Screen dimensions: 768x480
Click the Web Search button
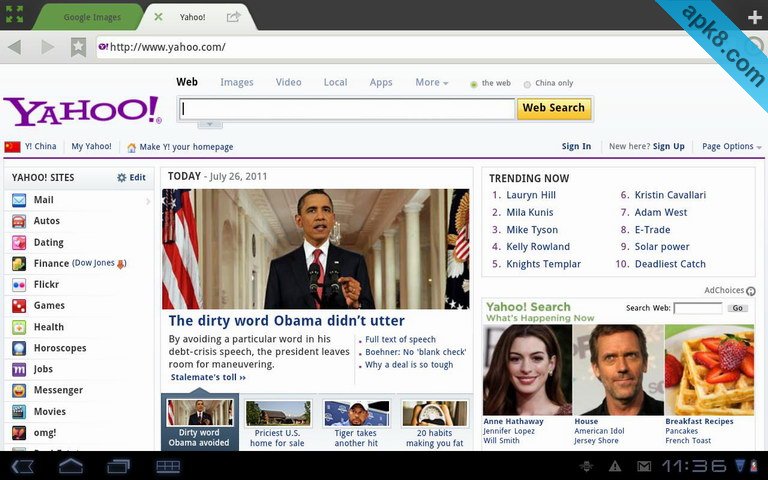tap(553, 108)
